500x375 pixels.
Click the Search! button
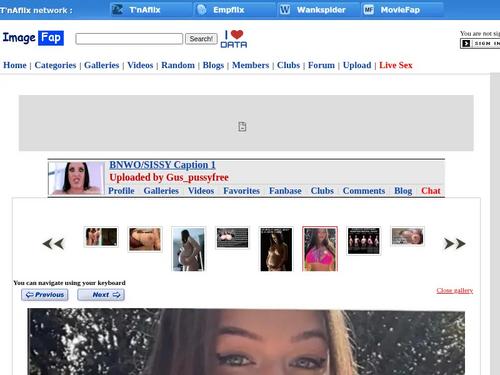point(201,39)
